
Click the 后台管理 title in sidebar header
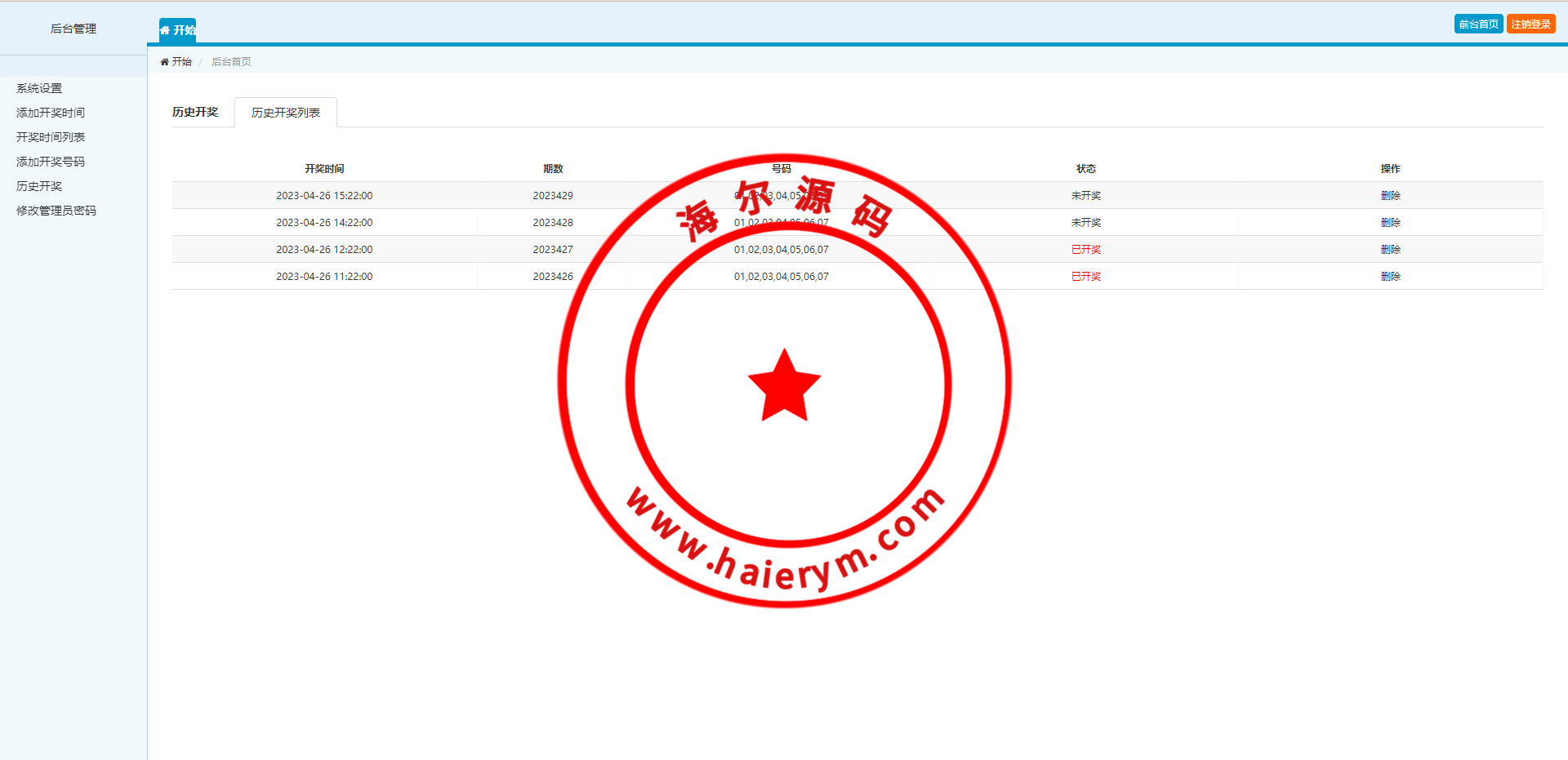[x=73, y=29]
